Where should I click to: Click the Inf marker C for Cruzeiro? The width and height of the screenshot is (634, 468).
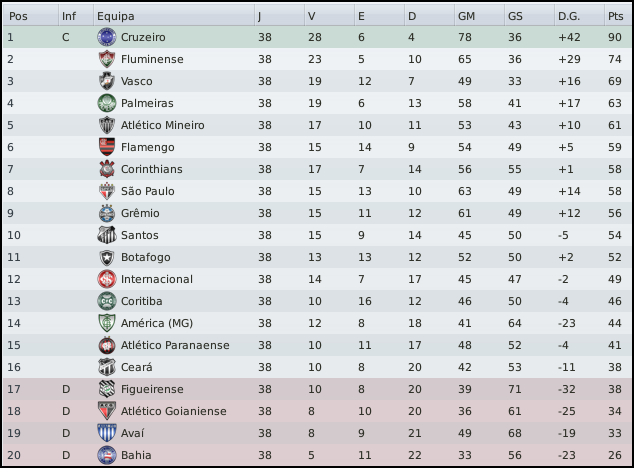click(65, 37)
